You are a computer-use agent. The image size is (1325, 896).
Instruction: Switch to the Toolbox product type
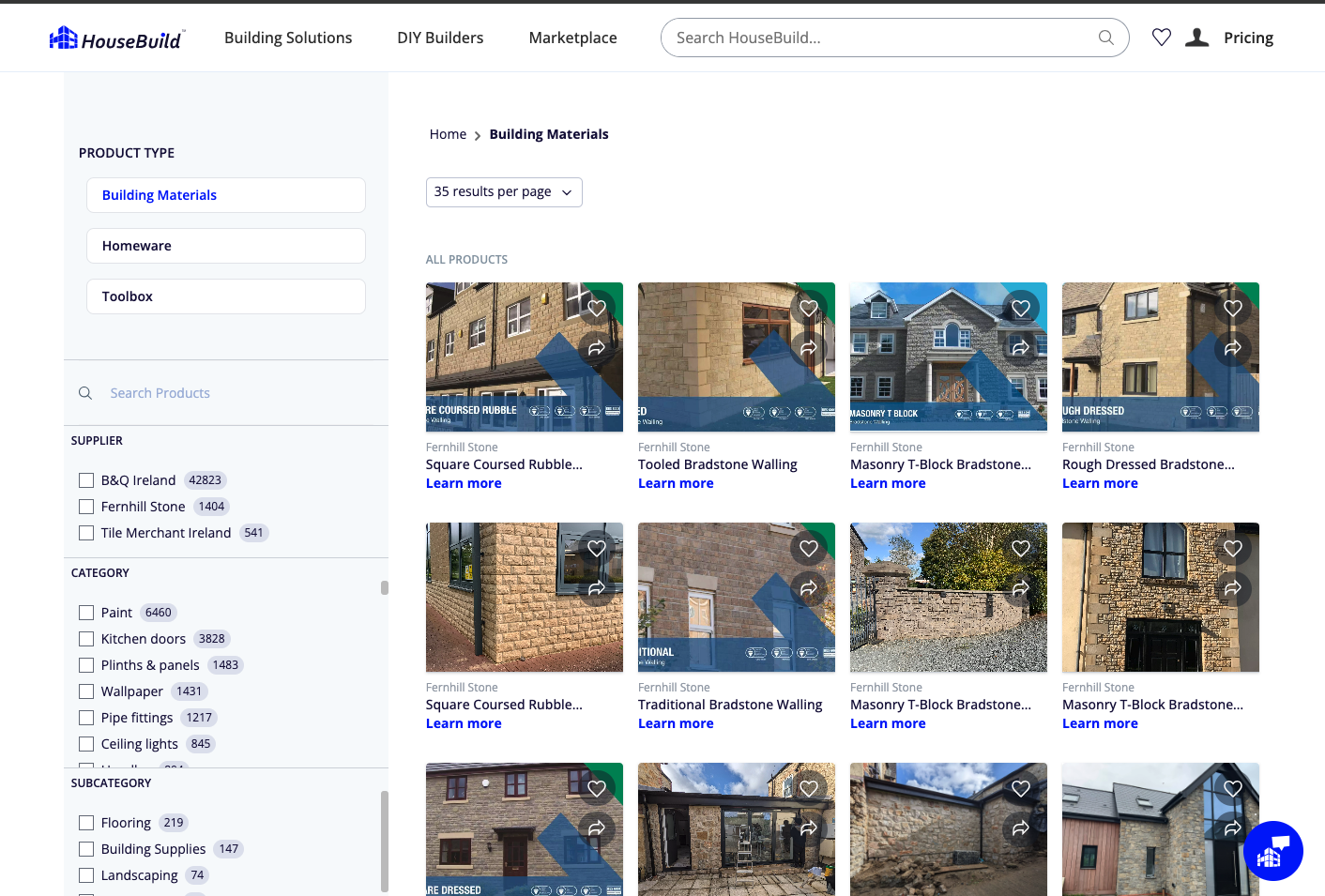(226, 296)
